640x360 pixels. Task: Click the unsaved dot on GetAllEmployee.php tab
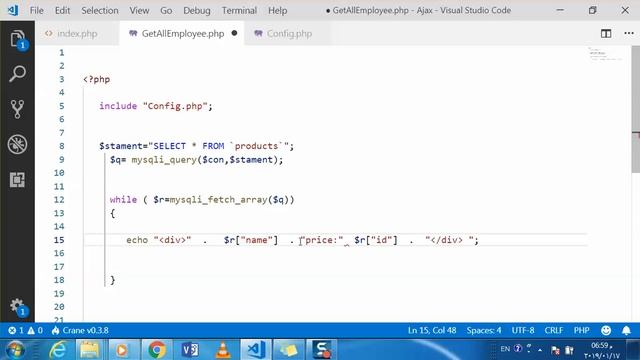point(234,33)
